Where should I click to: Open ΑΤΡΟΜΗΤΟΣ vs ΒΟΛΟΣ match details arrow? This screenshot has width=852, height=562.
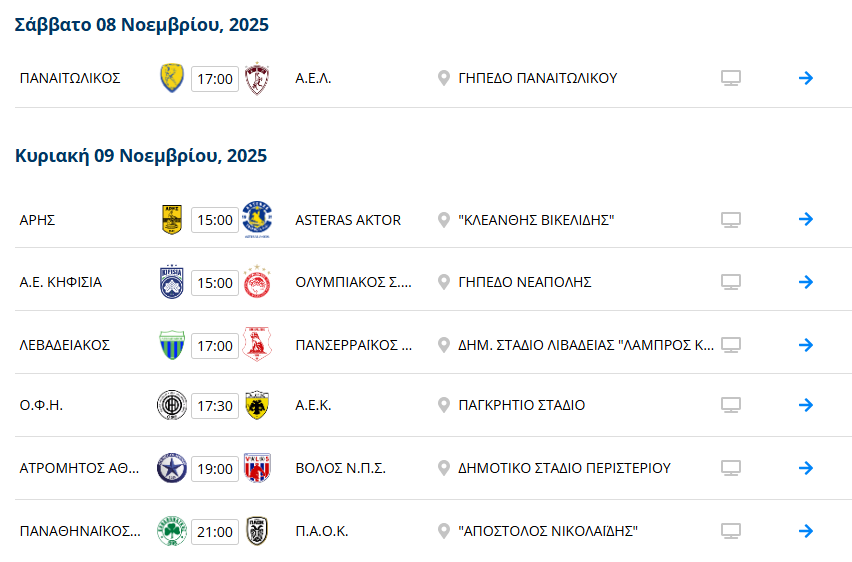(x=806, y=468)
